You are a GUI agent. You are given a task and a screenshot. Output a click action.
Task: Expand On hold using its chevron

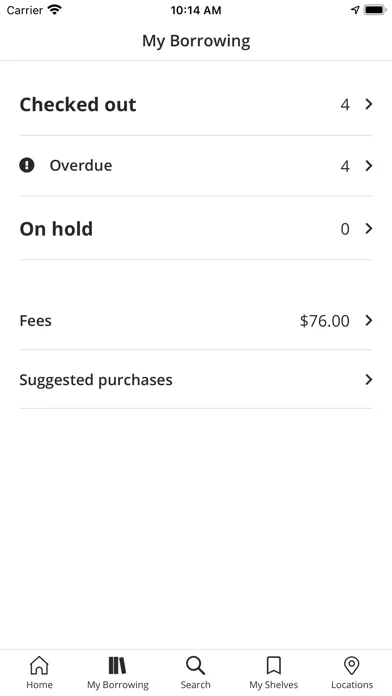click(368, 228)
